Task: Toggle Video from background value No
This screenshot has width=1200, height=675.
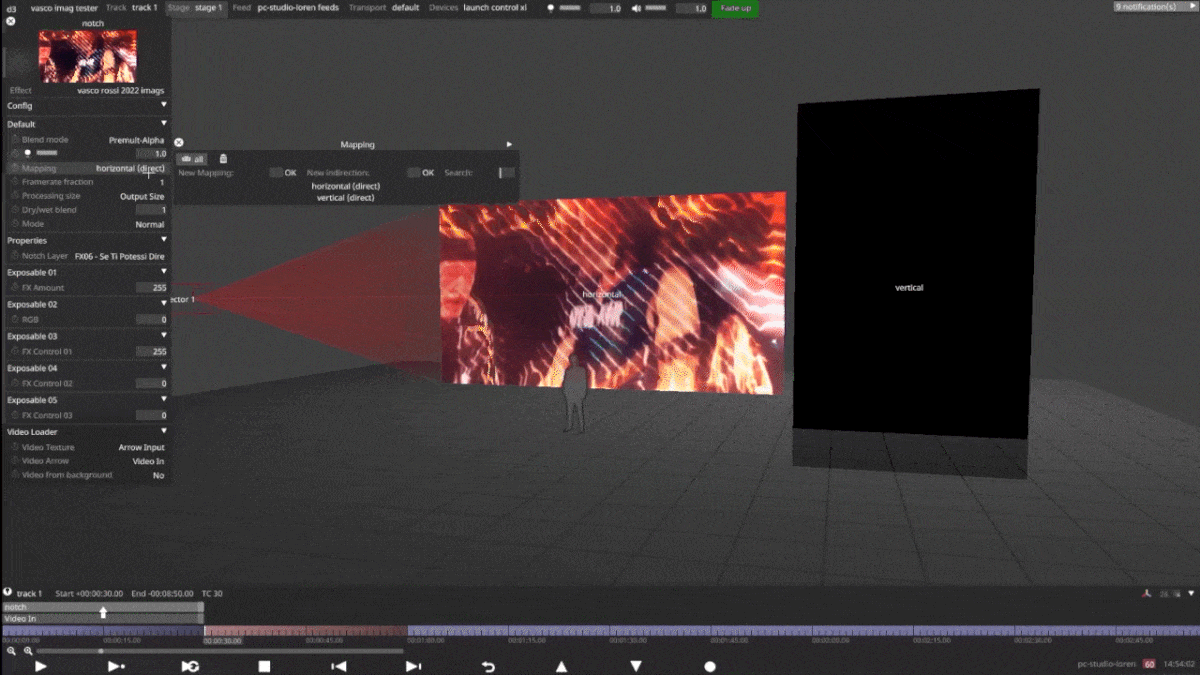Action: point(159,475)
